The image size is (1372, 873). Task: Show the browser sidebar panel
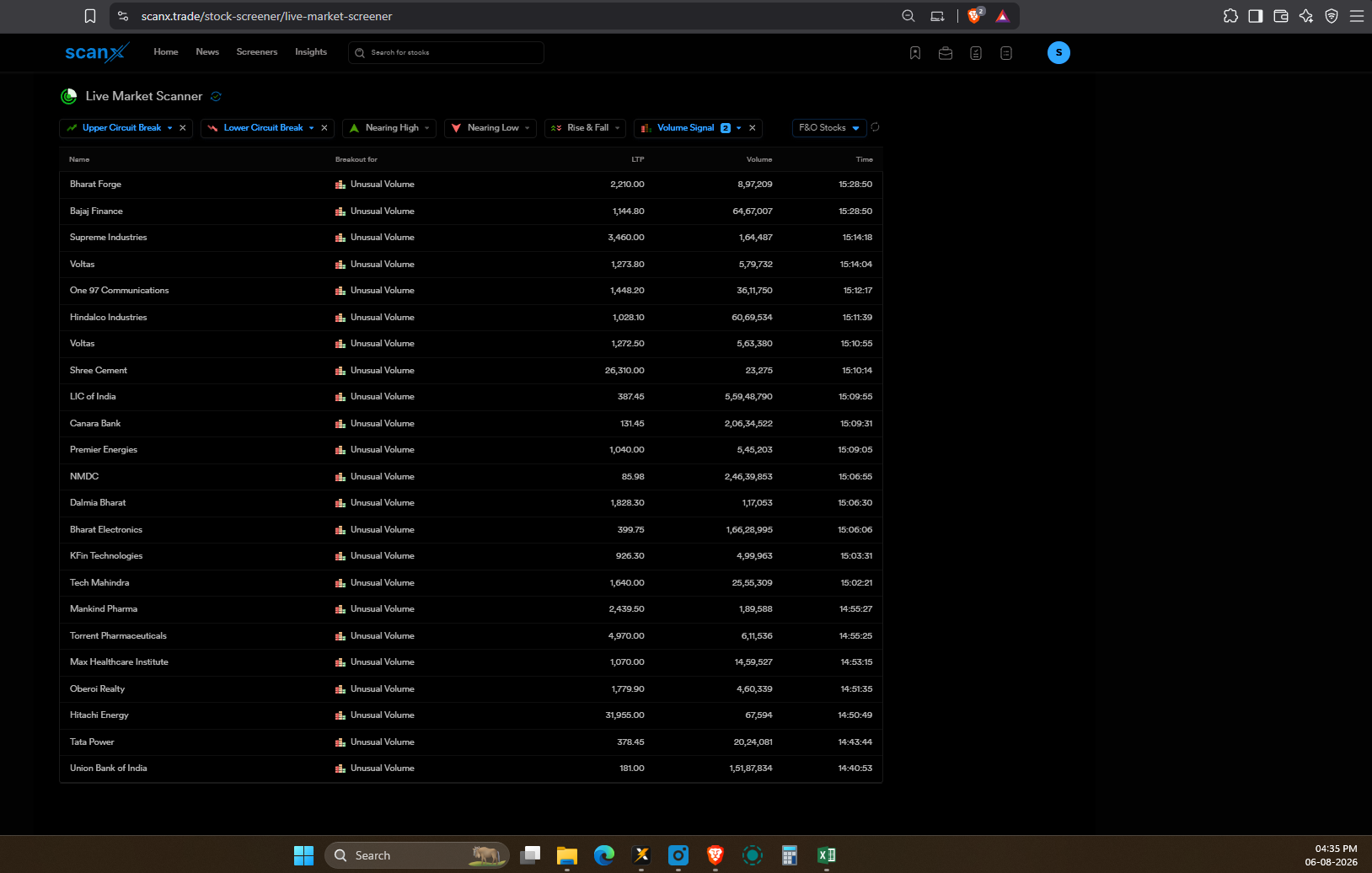(x=1256, y=16)
